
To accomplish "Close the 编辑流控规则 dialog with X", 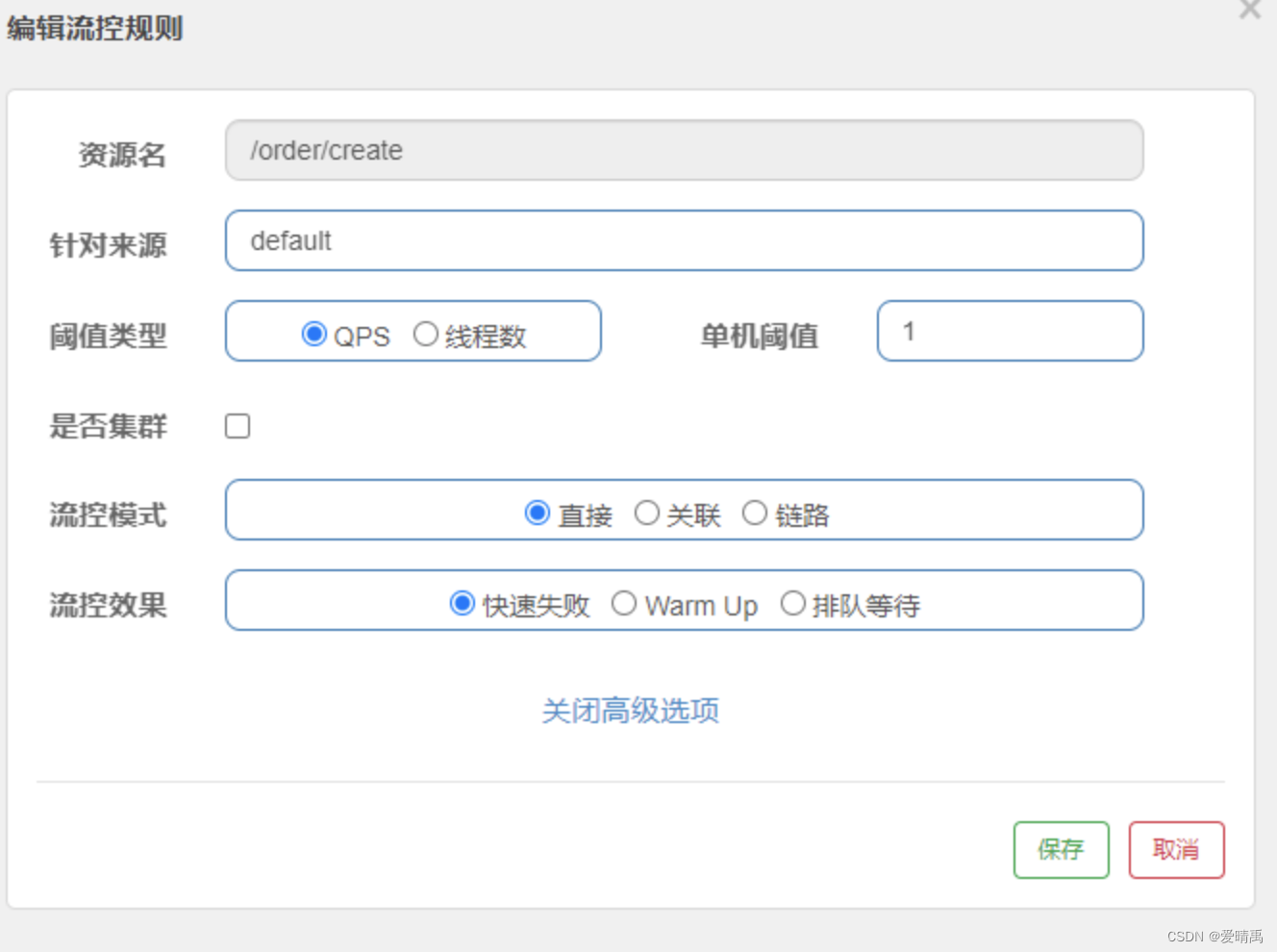I will coord(1250,9).
